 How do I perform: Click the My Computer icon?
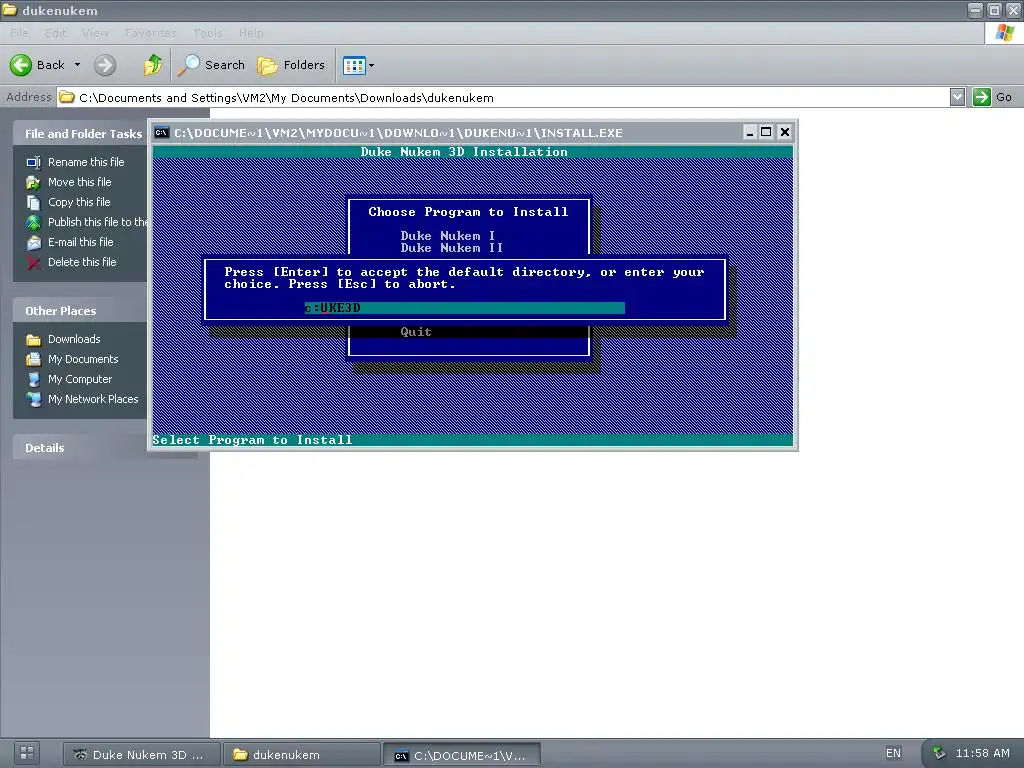tap(33, 379)
